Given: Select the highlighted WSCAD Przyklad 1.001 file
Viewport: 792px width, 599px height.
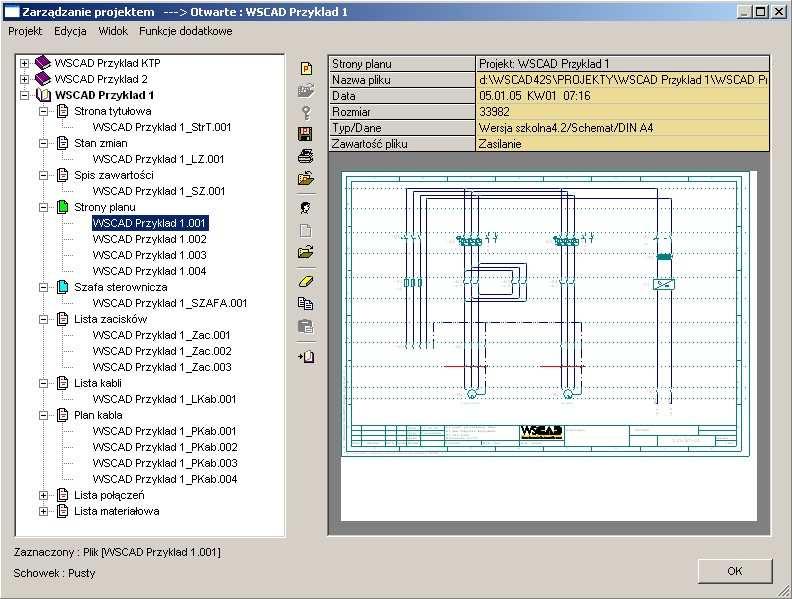Looking at the screenshot, I should point(150,223).
